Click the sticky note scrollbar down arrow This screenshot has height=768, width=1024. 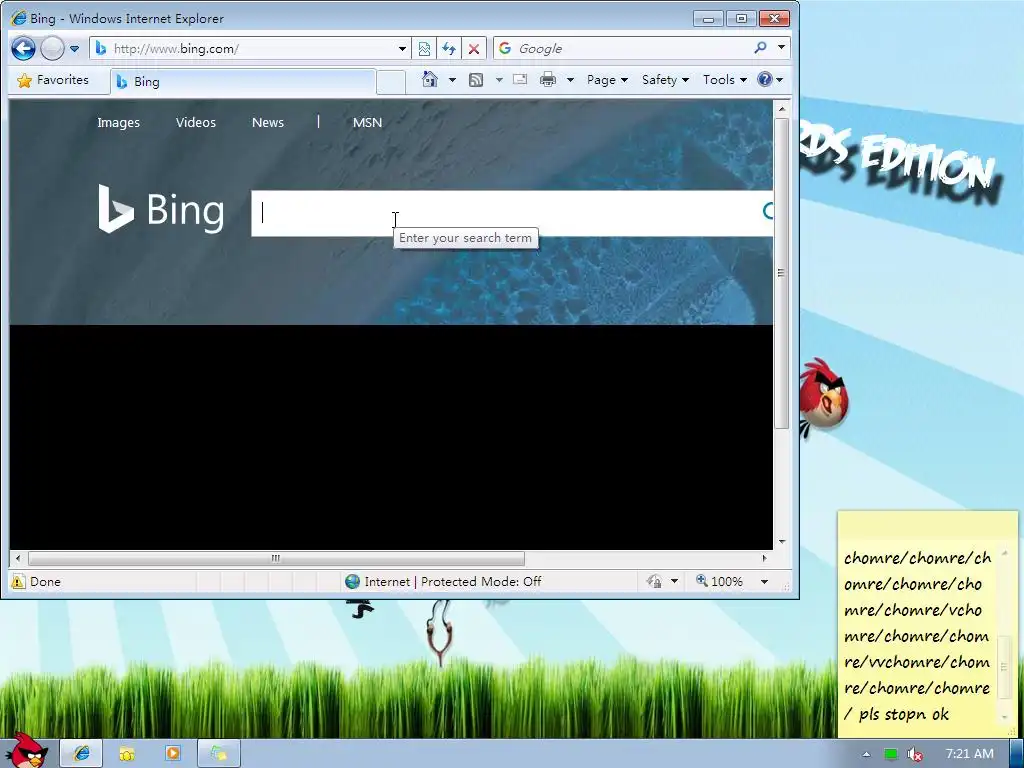click(1004, 718)
